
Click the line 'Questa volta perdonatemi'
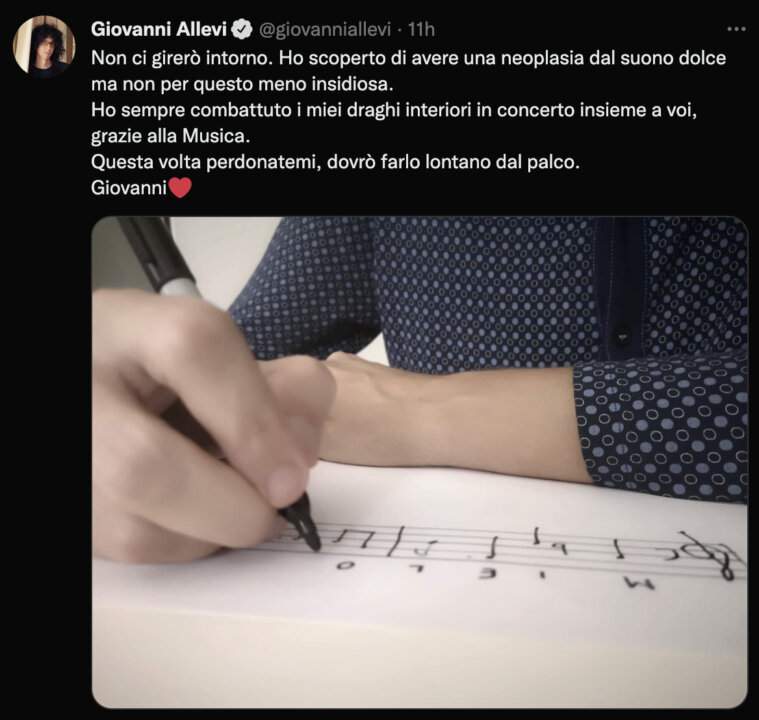(335, 162)
